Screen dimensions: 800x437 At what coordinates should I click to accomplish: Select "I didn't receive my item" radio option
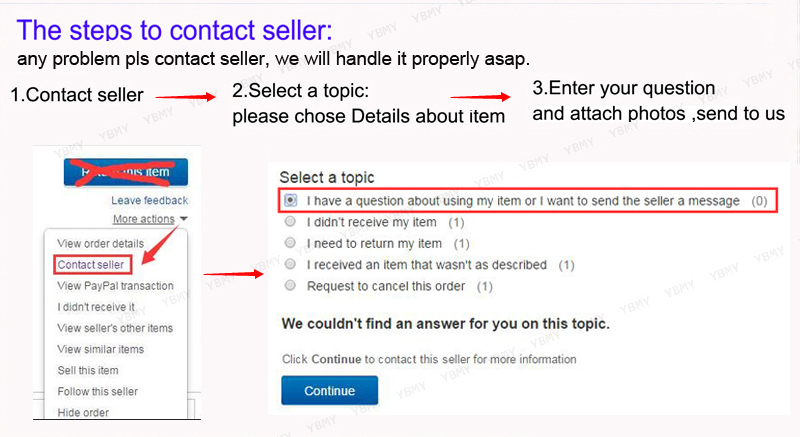coord(290,222)
